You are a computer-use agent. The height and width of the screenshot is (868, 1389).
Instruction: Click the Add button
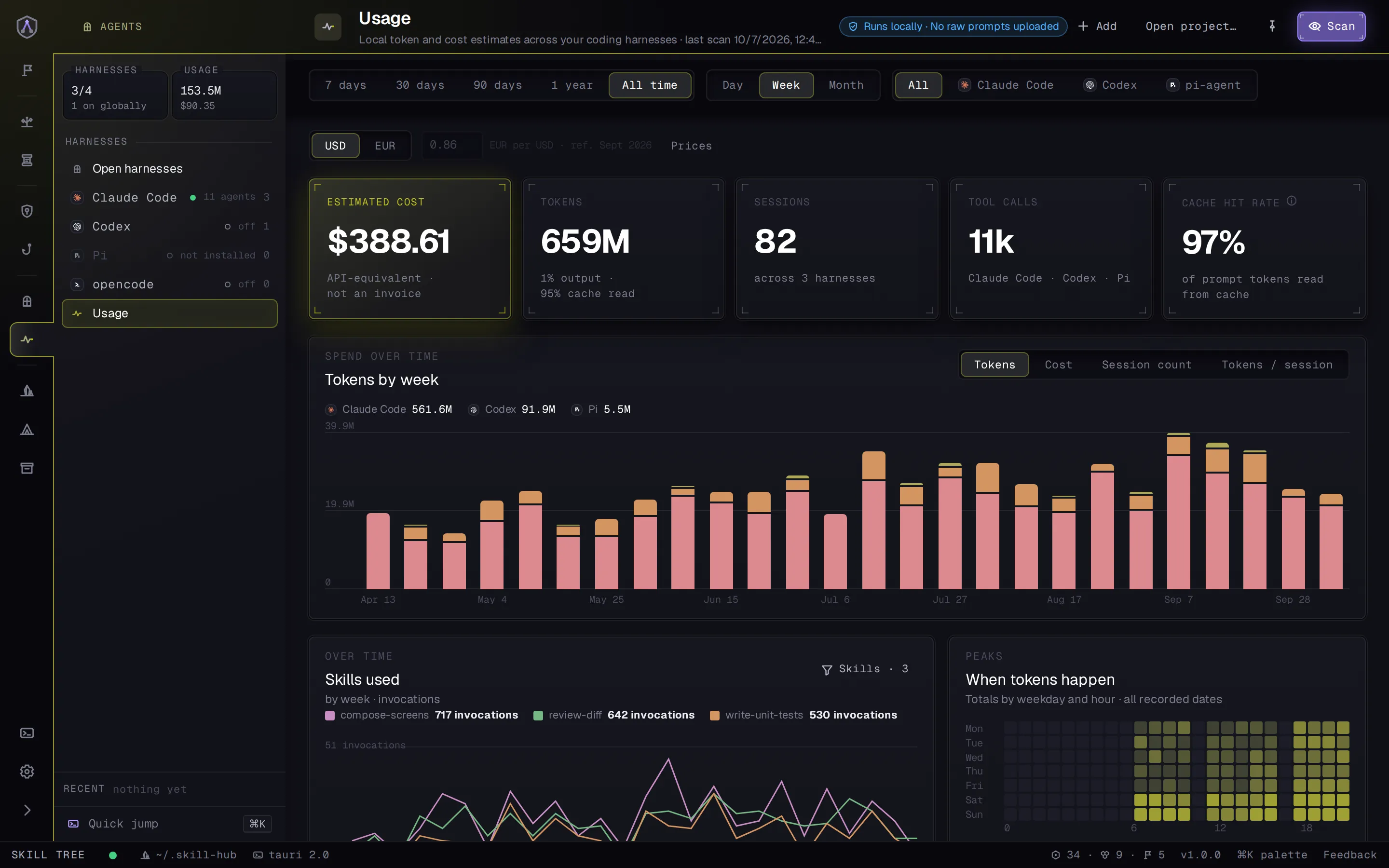1097,27
